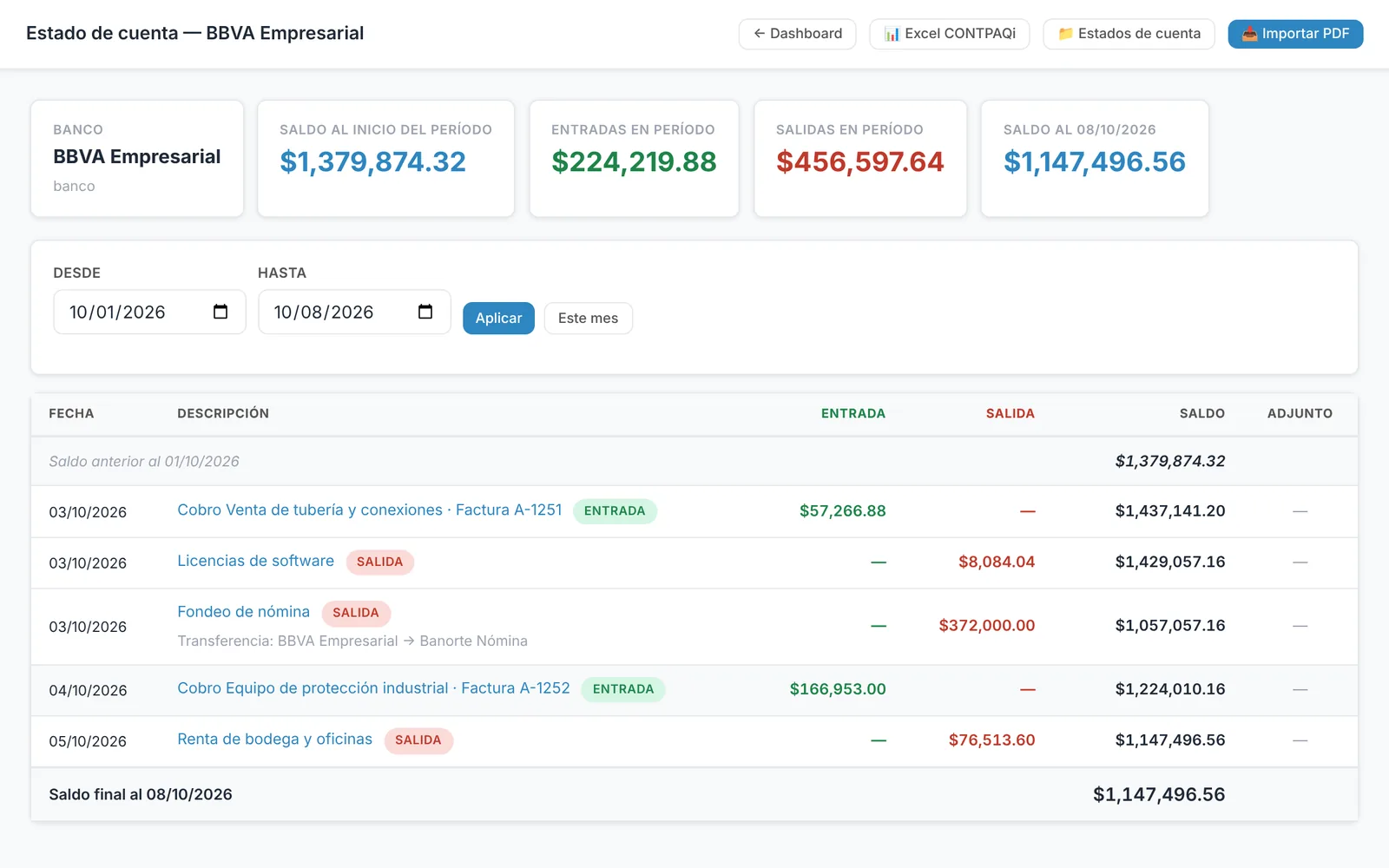Screen dimensions: 1389x868
Task: Open the Desde date calendar picker icon
Action: coord(221,312)
